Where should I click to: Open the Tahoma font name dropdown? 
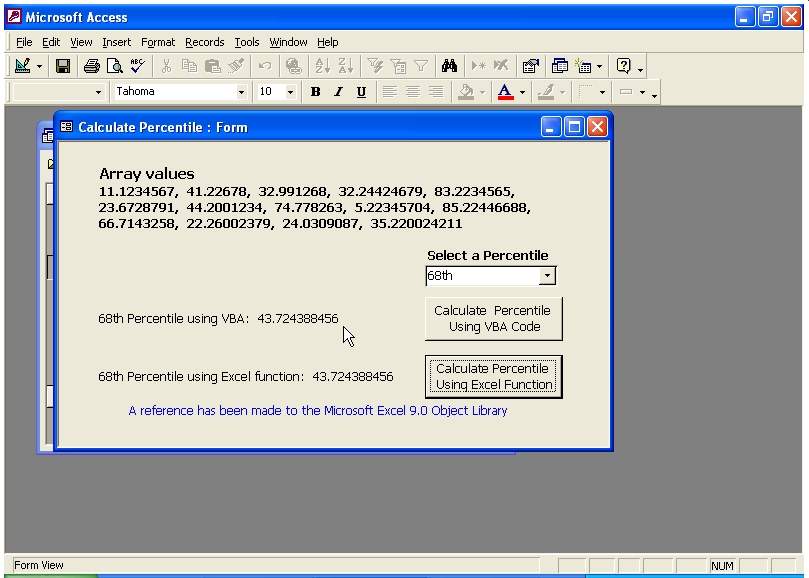tap(241, 92)
